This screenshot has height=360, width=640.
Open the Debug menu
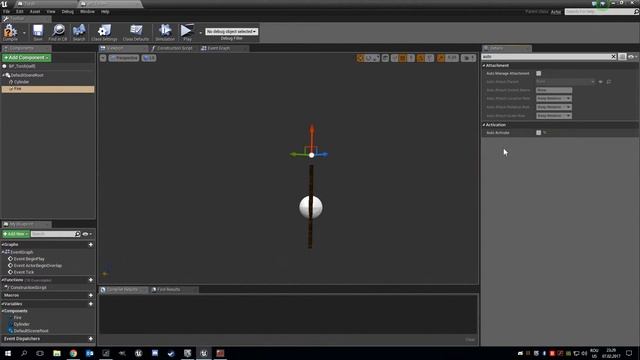click(67, 12)
